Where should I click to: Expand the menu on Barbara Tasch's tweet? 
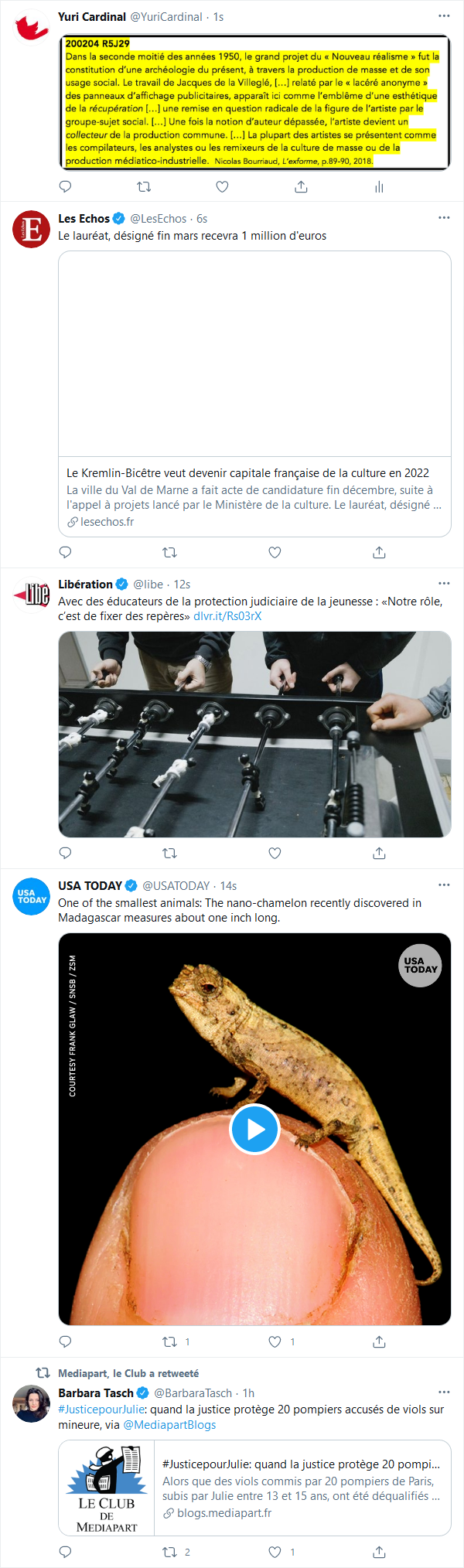pyautogui.click(x=444, y=1392)
